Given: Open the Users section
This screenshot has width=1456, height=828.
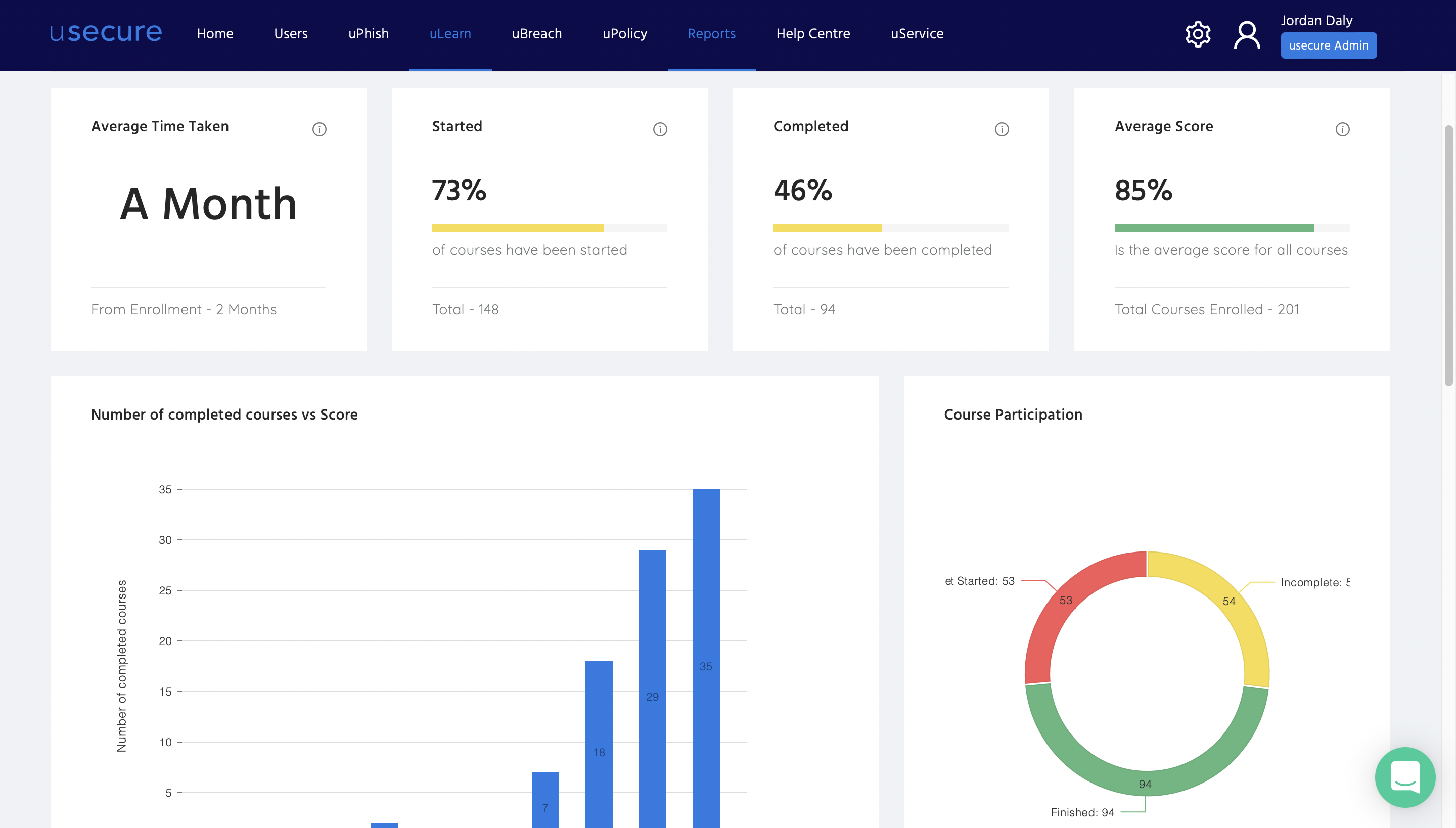Looking at the screenshot, I should [x=291, y=33].
